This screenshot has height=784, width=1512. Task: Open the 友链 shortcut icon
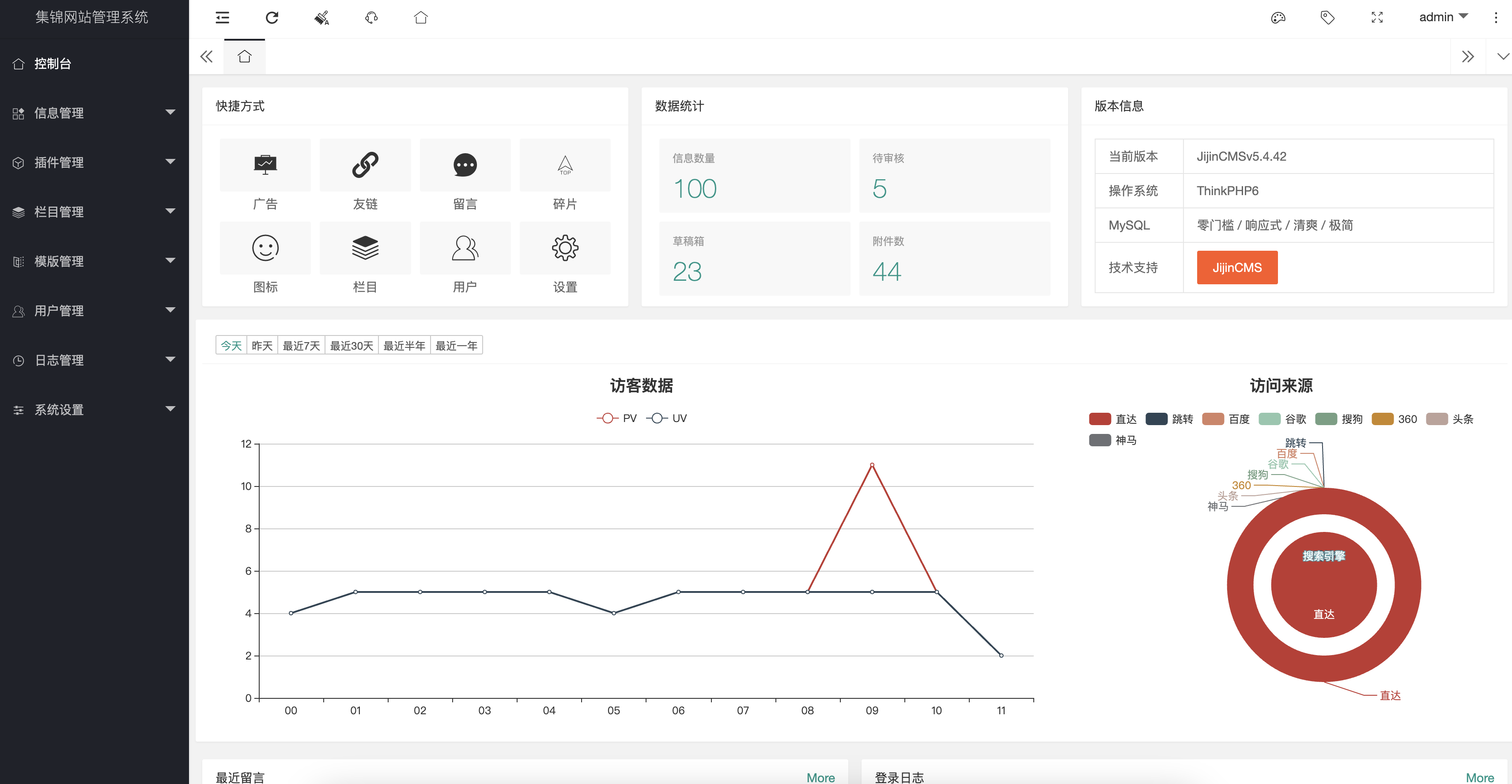(365, 165)
